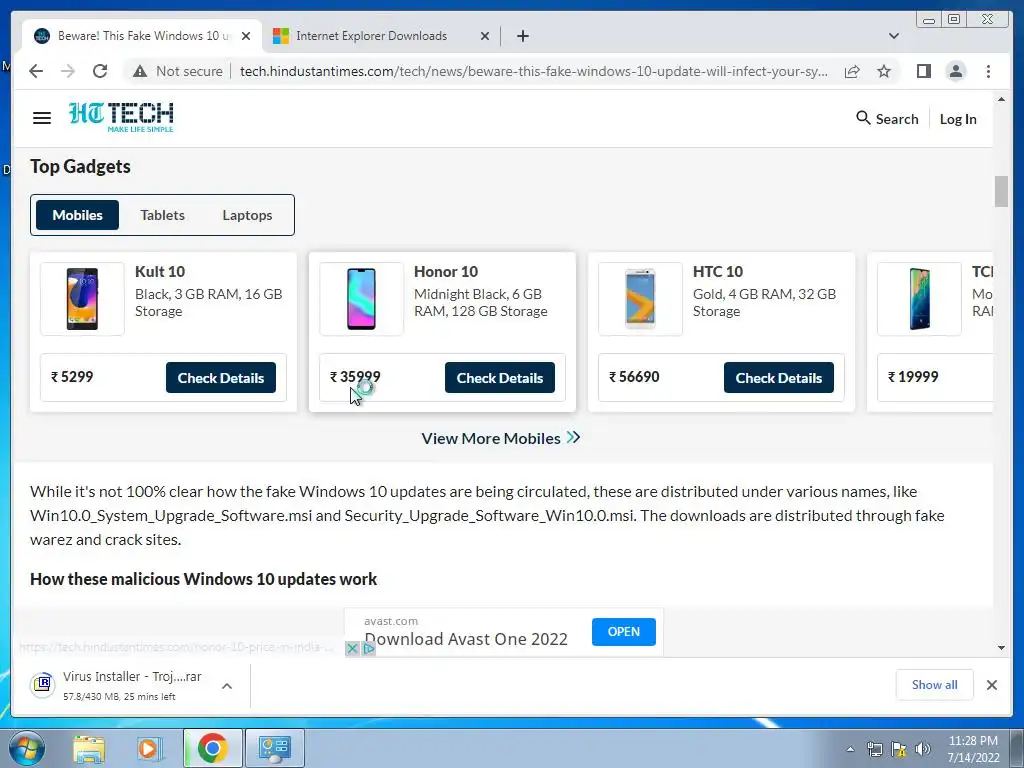Open File Explorer from taskbar
1024x768 pixels.
click(89, 748)
